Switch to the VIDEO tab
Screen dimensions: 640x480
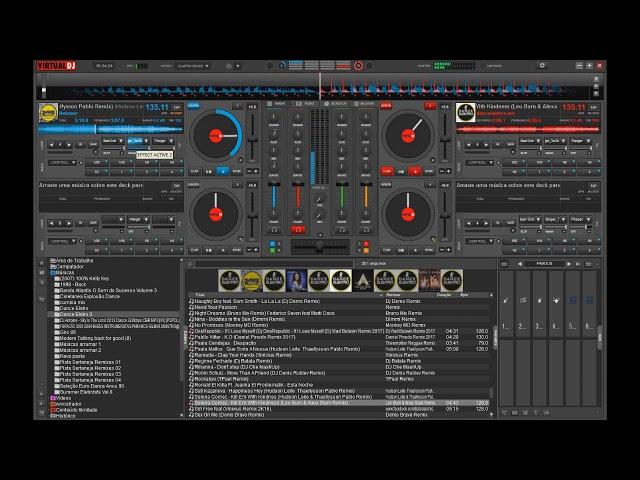point(305,104)
